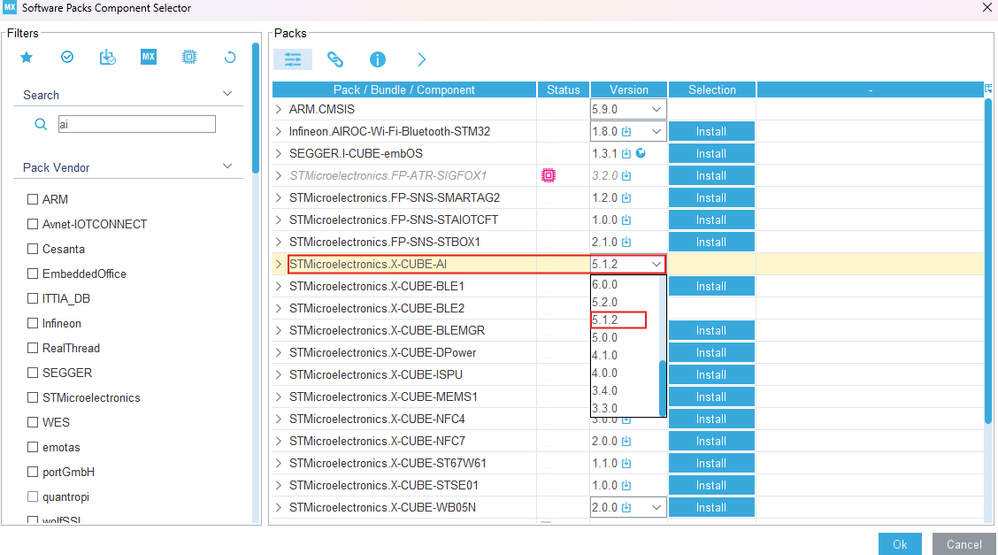Select version 6.0.0 from the dropdown list
Image resolution: width=998 pixels, height=555 pixels.
pyautogui.click(x=625, y=285)
